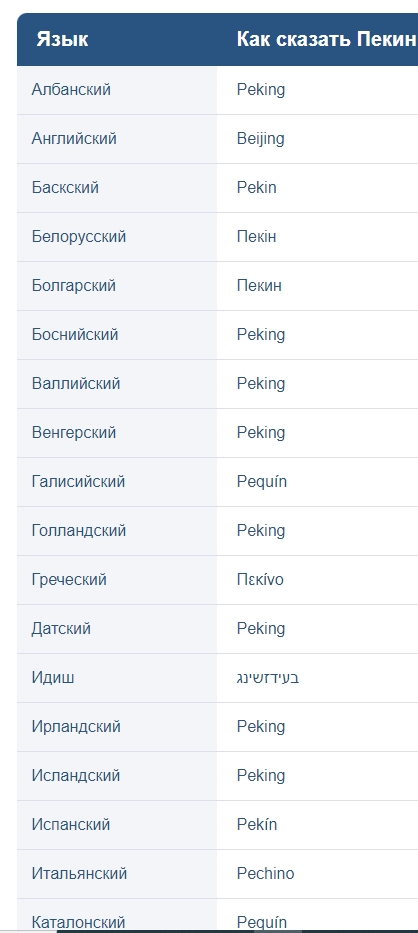Click the Greek translation Πεκίνο
The width and height of the screenshot is (418, 933).
260,580
